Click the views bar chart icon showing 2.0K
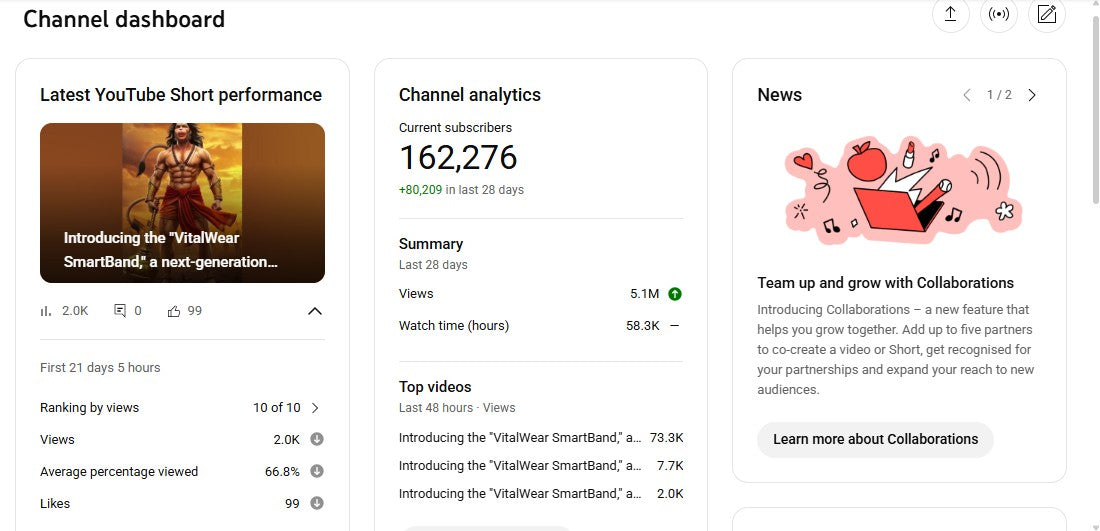The width and height of the screenshot is (1100, 531). click(x=46, y=311)
